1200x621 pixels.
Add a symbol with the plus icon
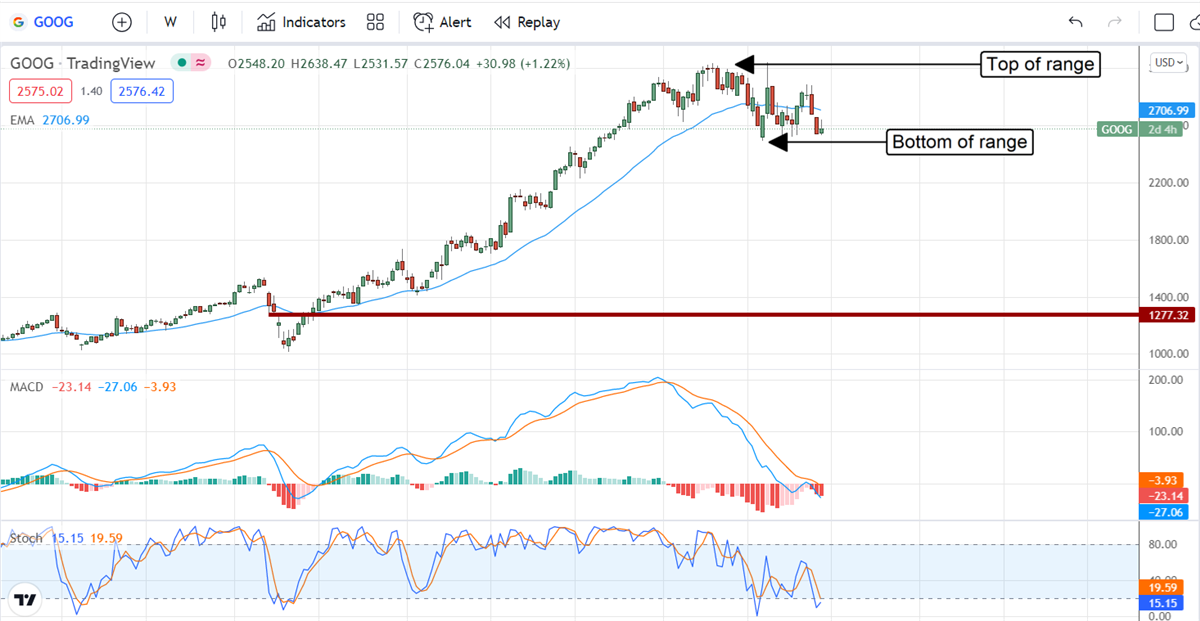coord(122,22)
